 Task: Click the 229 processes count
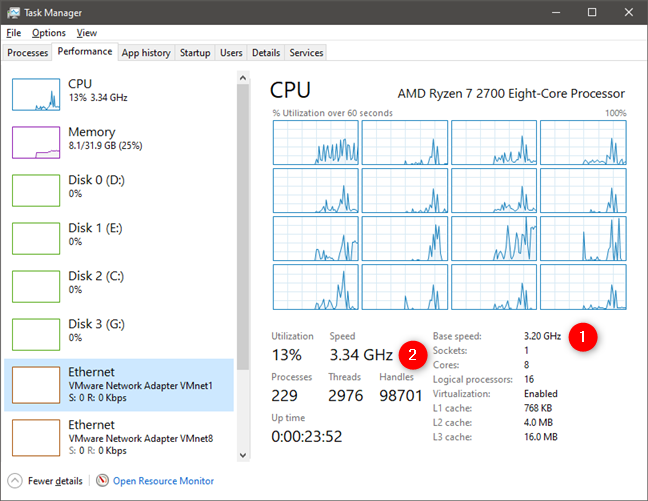coord(284,396)
